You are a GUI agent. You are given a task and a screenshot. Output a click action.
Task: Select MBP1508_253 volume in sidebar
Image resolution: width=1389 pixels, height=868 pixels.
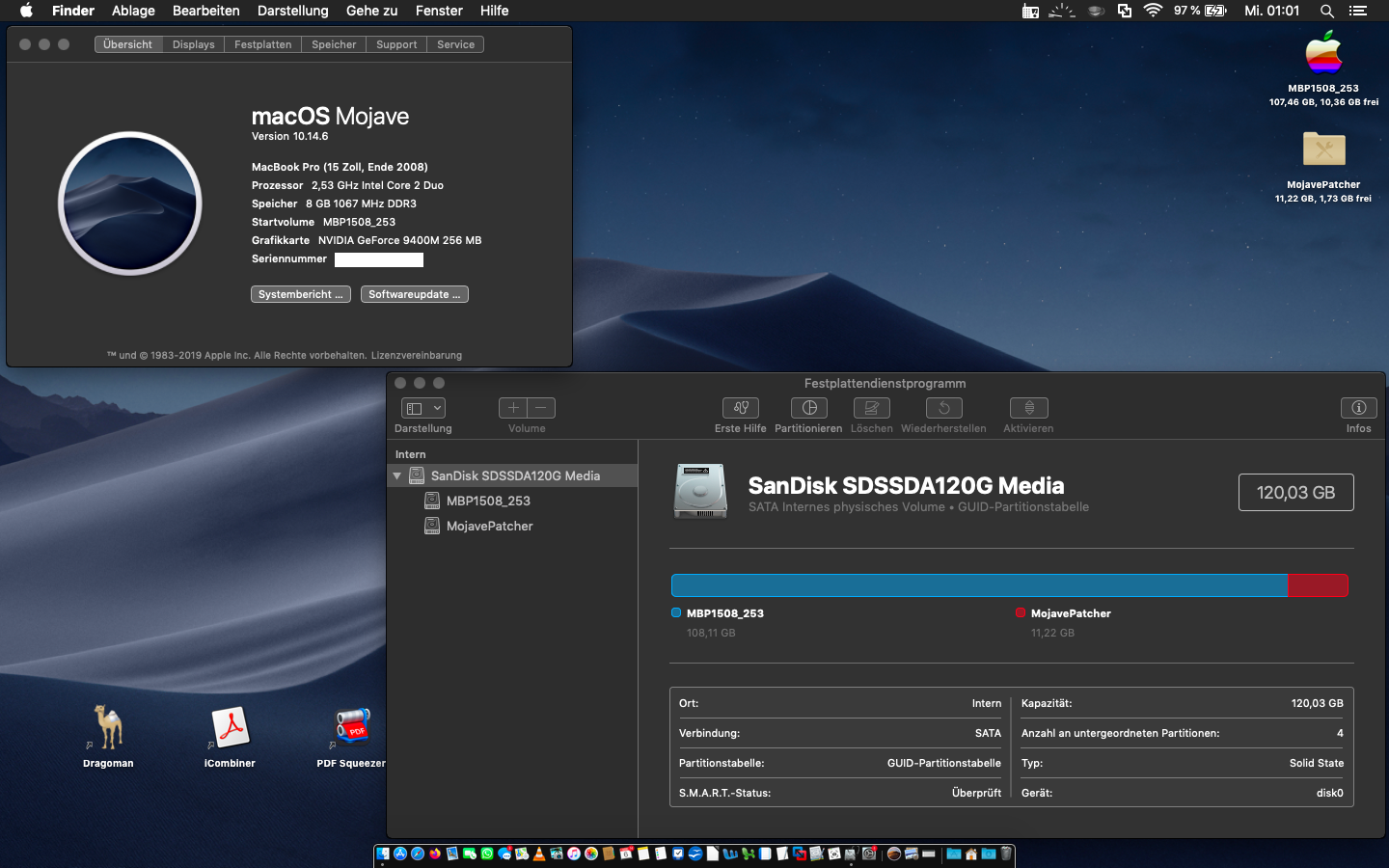point(488,501)
